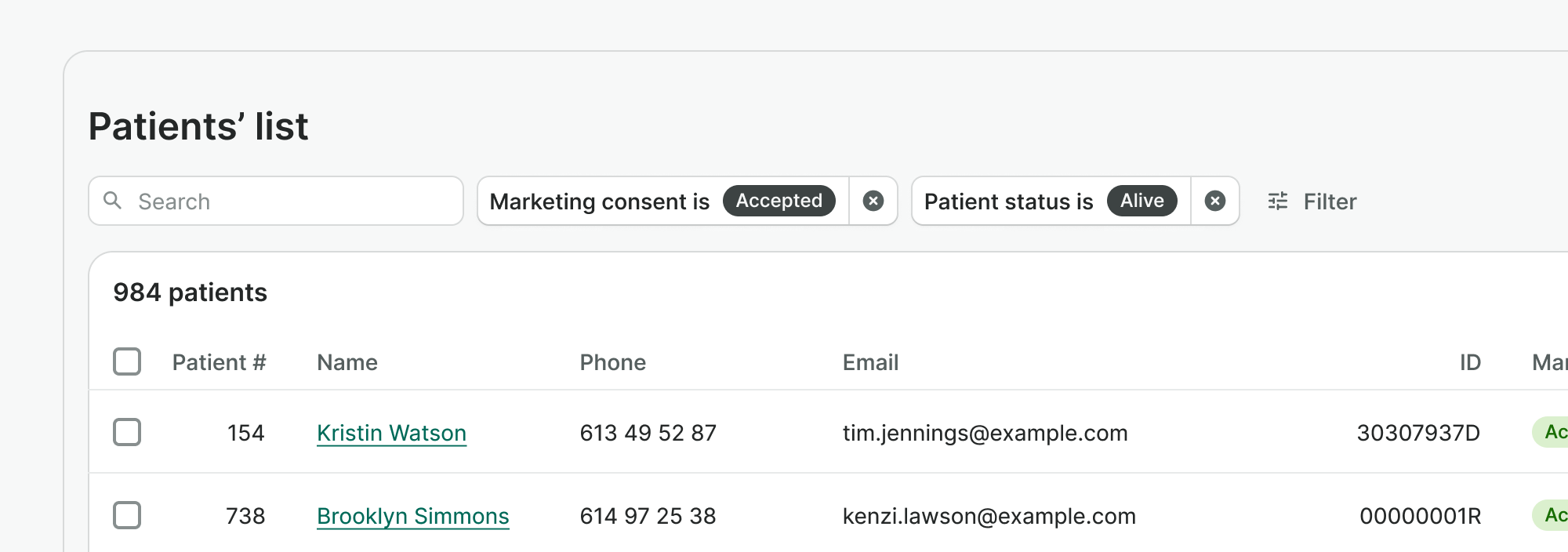Sort by the ID column header

click(x=1470, y=362)
